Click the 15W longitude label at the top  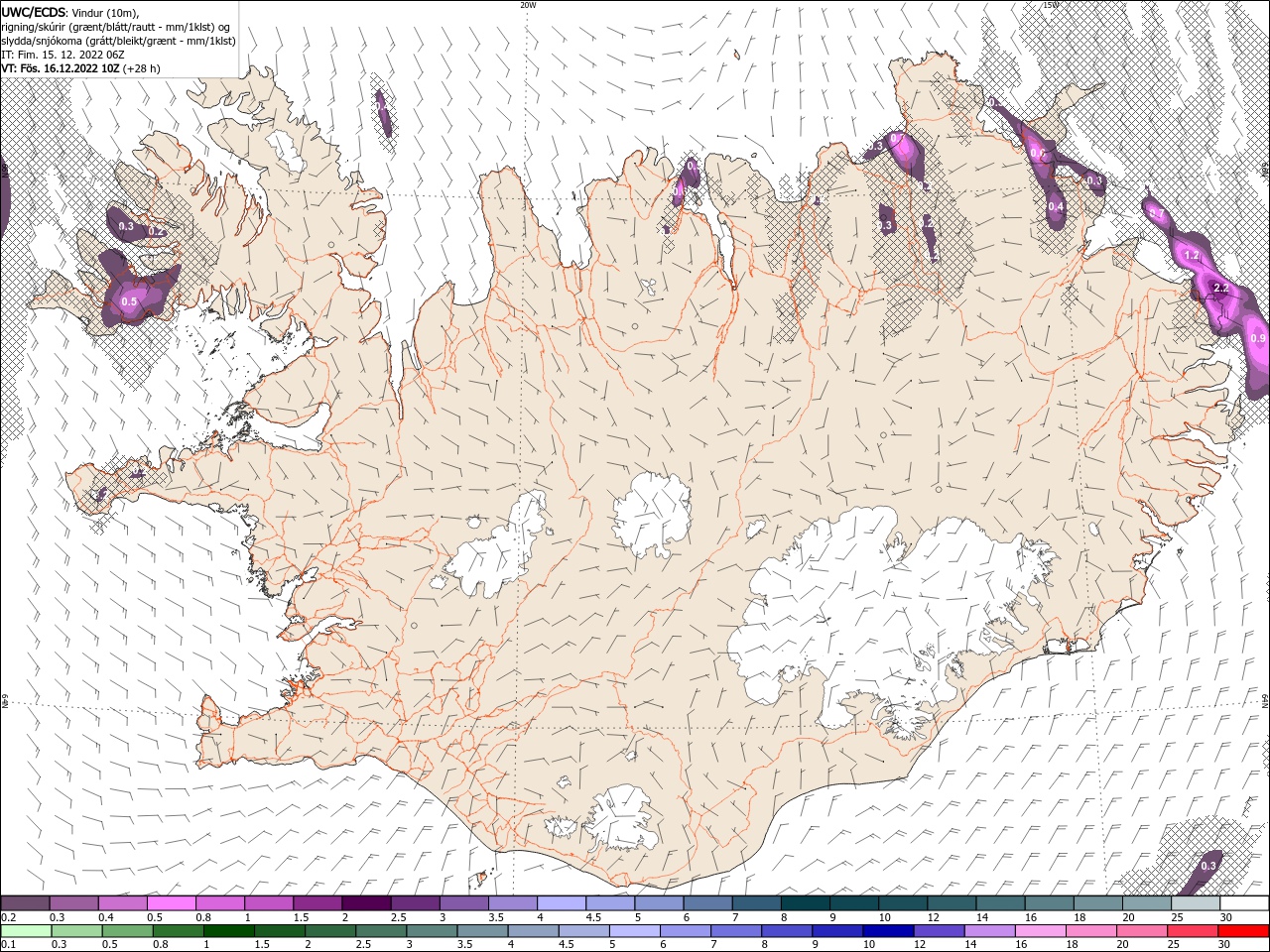pyautogui.click(x=1051, y=5)
